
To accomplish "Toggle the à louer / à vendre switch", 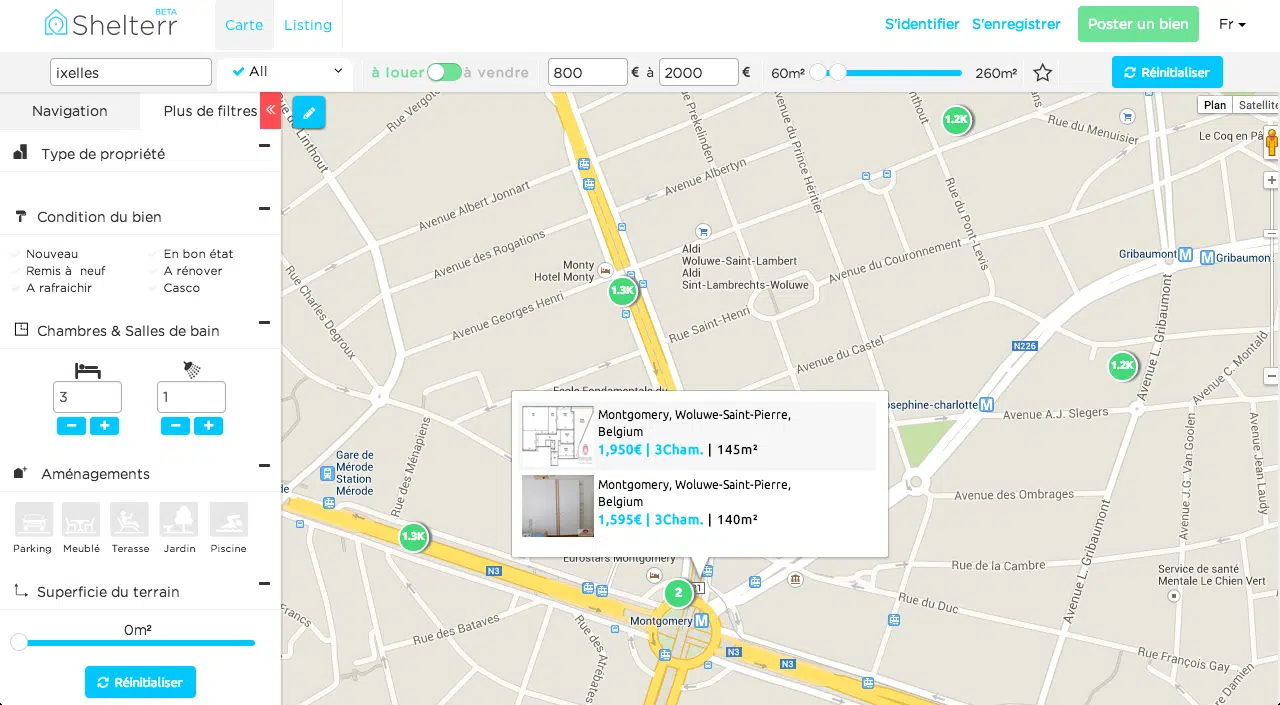I will pos(444,72).
